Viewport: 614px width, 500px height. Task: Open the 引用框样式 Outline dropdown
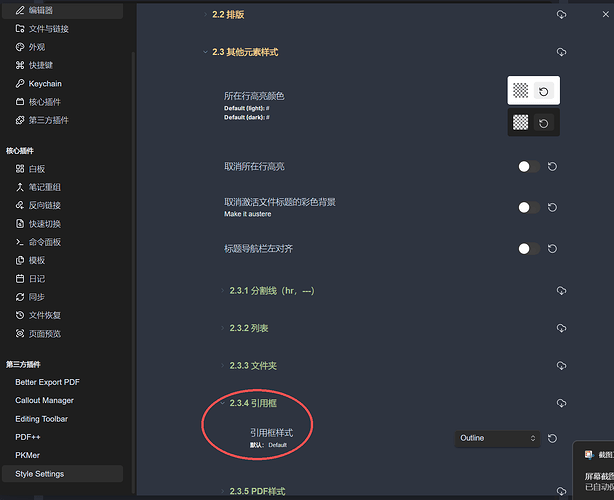click(497, 438)
